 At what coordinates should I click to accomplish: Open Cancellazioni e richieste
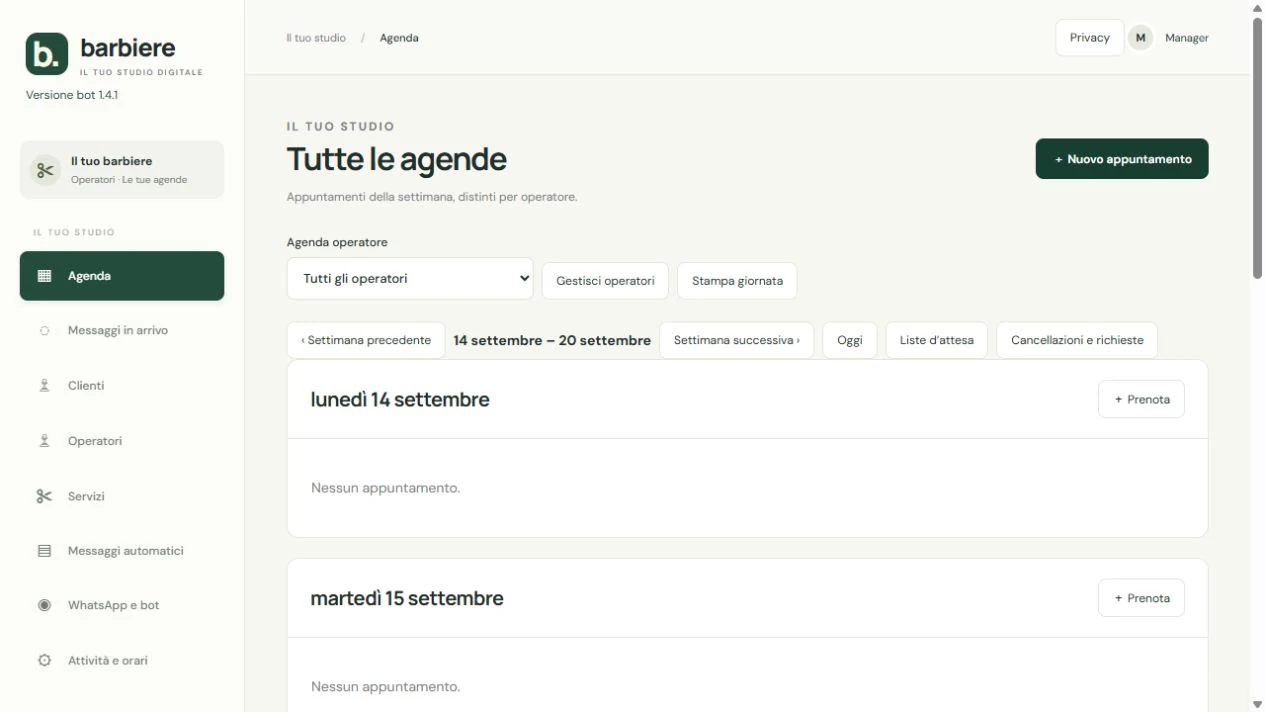1077,340
